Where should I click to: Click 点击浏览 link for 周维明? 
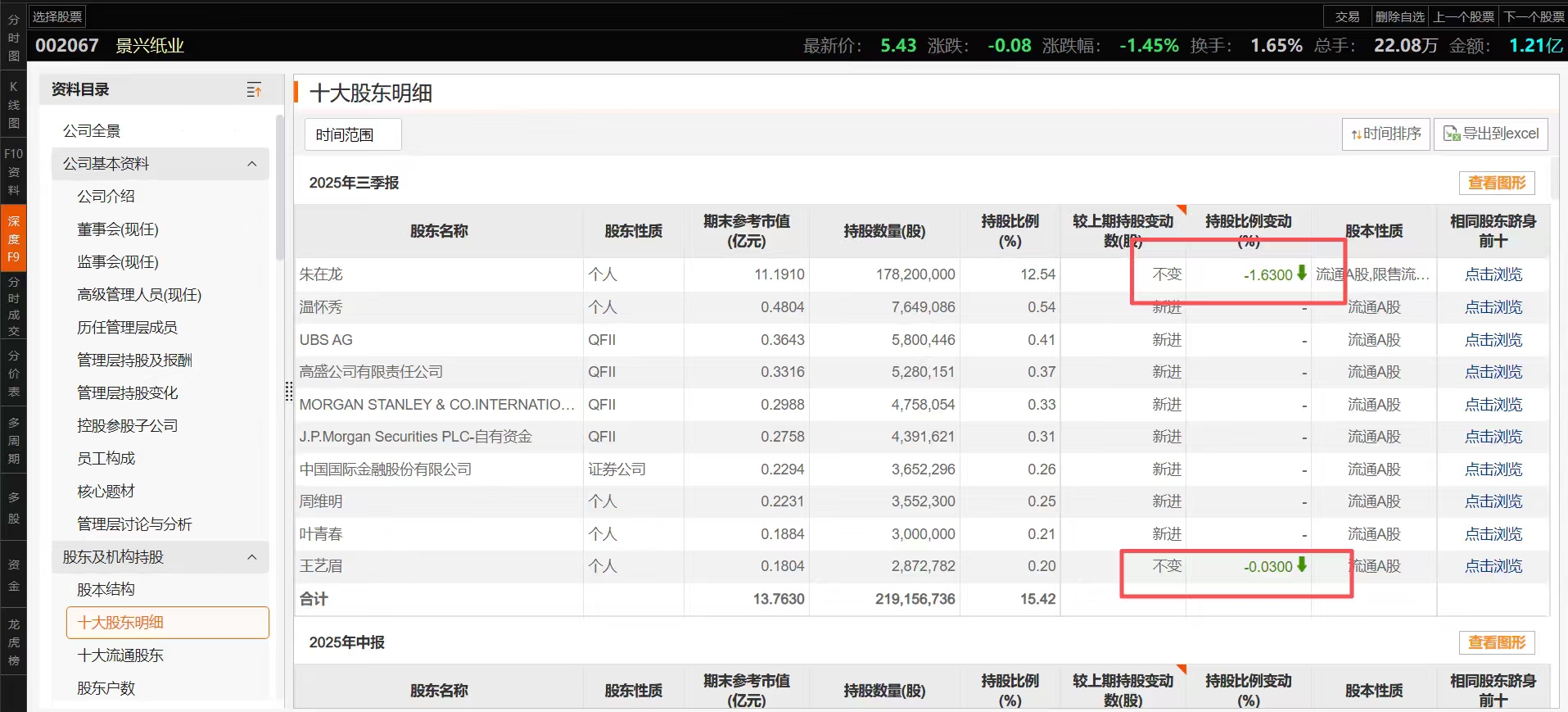coord(1493,501)
